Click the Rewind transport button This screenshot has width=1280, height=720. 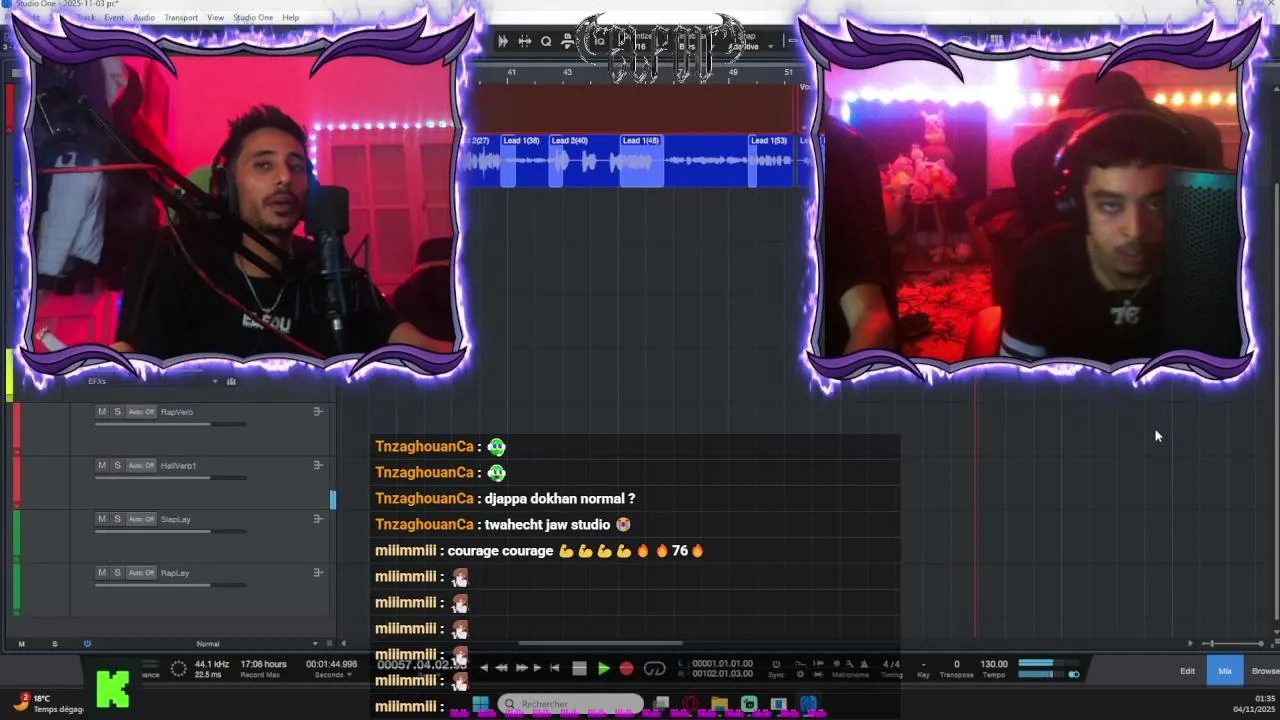click(502, 668)
